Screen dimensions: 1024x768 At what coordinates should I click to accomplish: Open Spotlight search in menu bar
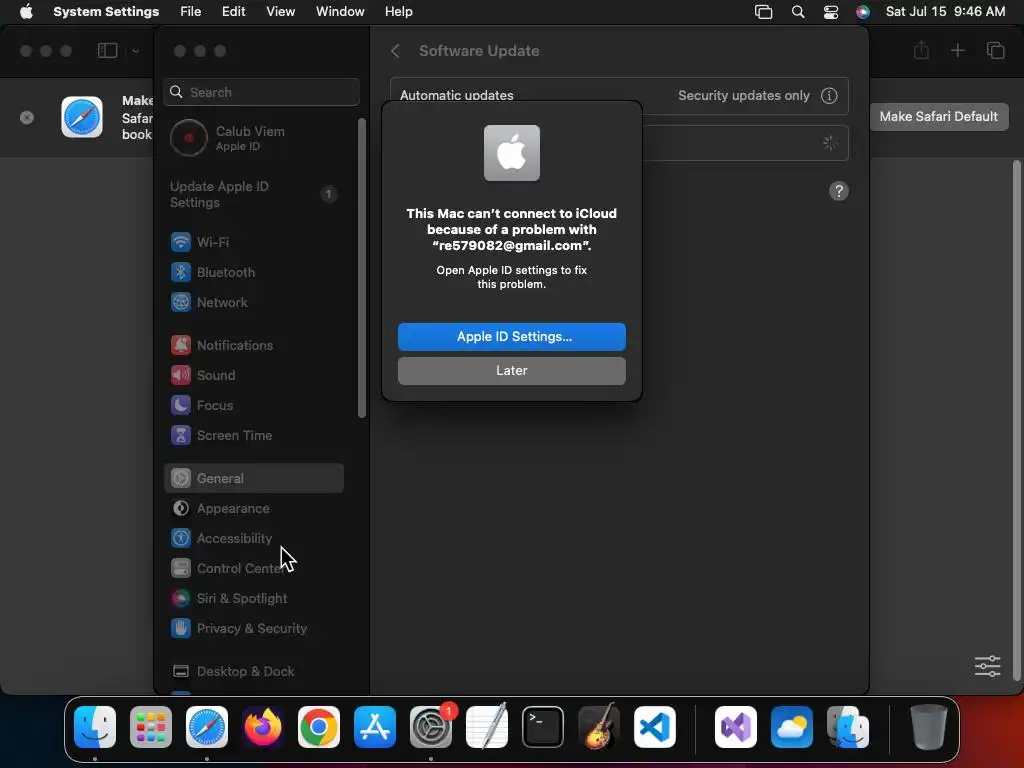click(x=797, y=12)
